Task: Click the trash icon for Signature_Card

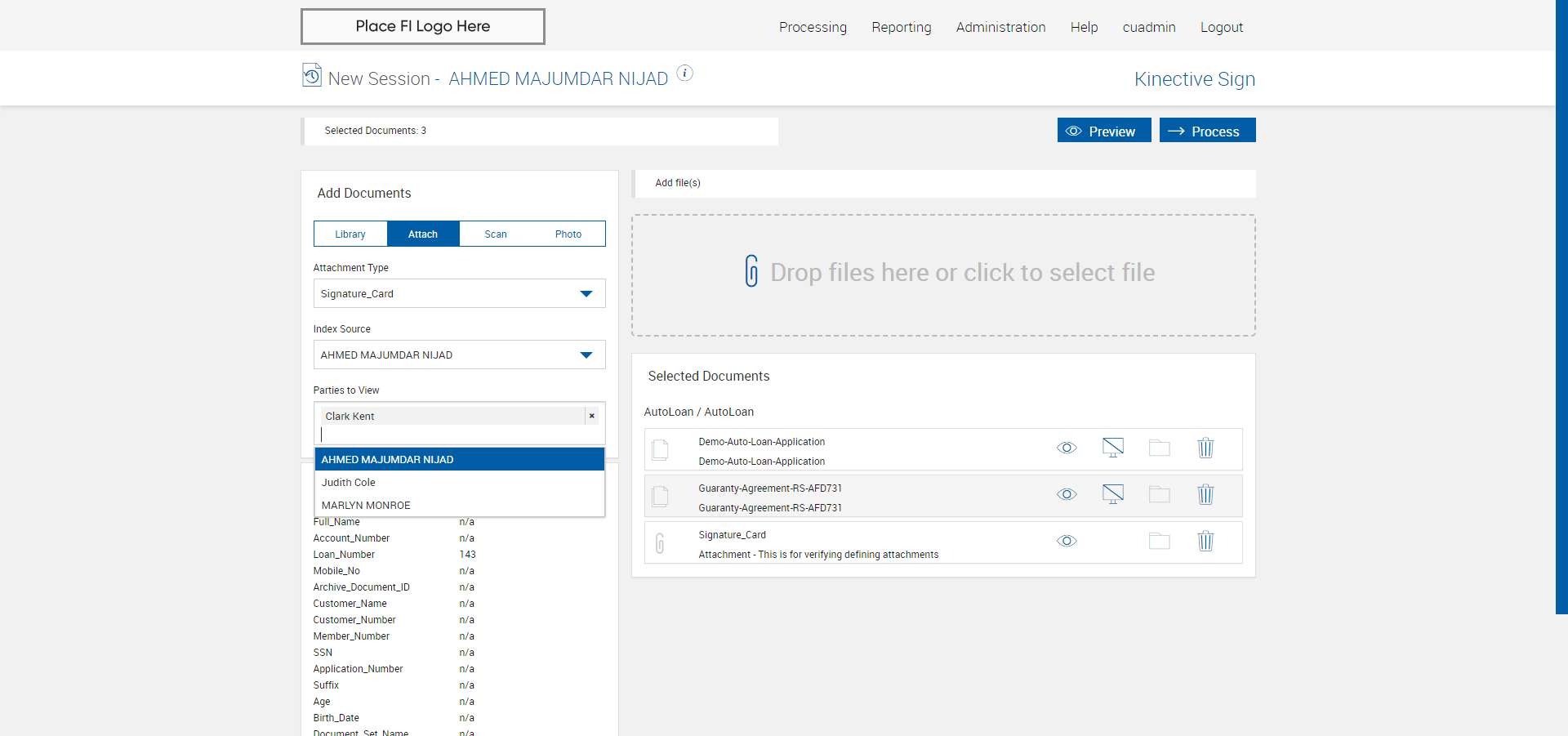Action: (1205, 542)
